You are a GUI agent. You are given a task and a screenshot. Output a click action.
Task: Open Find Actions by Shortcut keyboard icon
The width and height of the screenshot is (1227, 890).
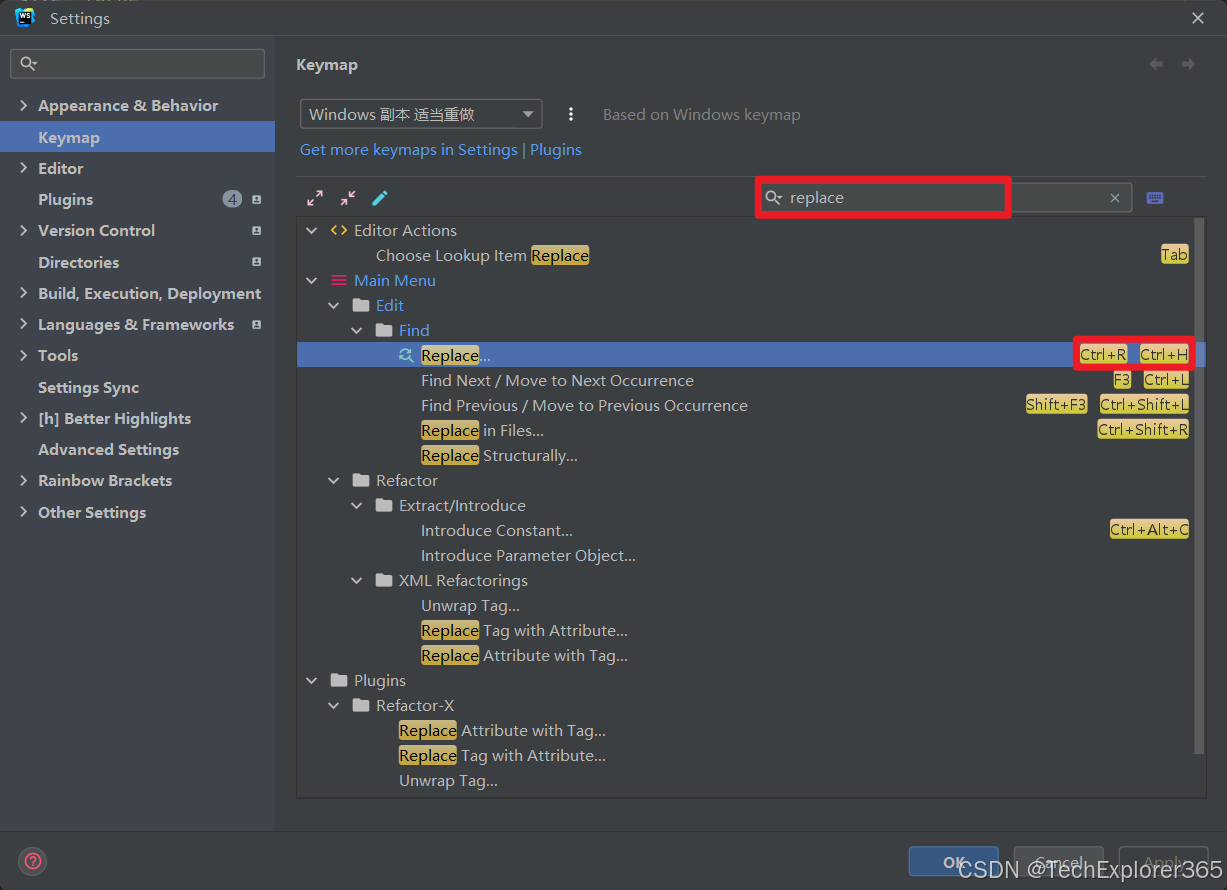coord(1155,198)
